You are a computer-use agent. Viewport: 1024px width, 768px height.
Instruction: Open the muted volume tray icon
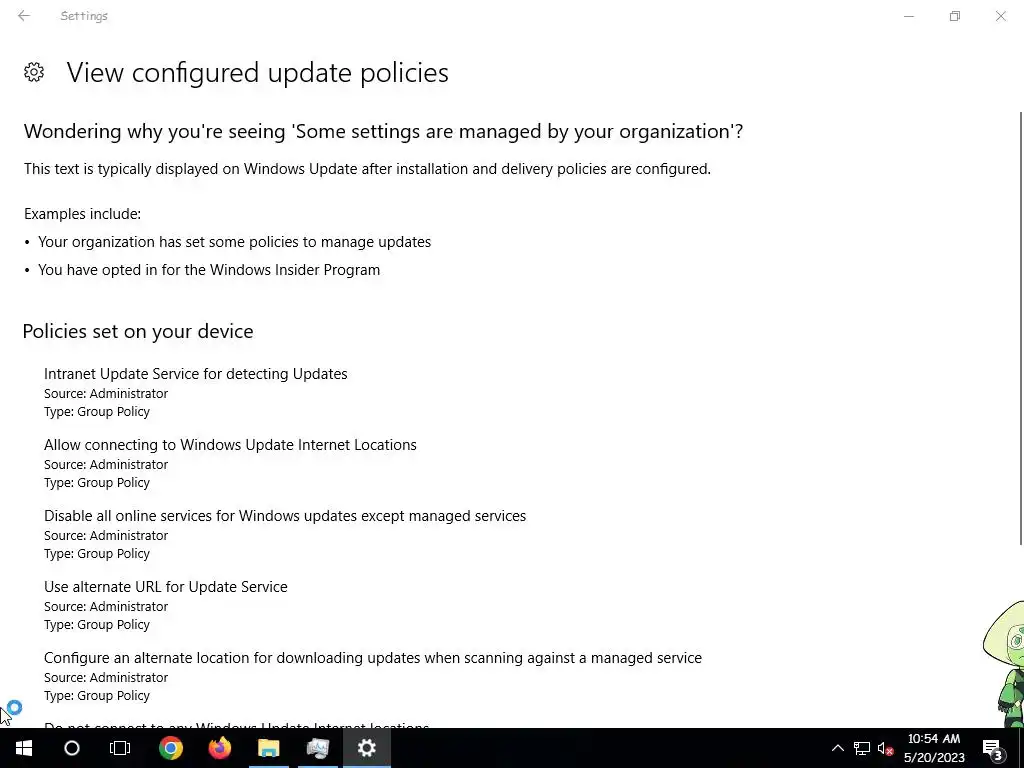[x=885, y=748]
